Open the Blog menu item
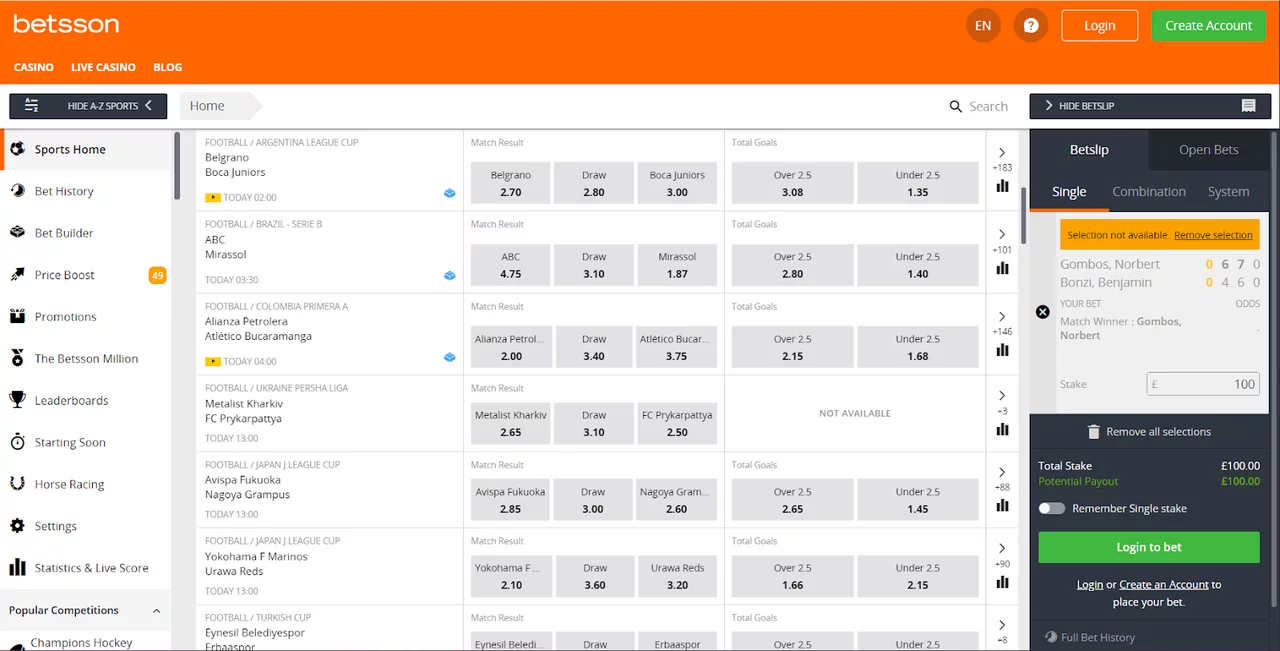Image resolution: width=1280 pixels, height=651 pixels. [x=168, y=67]
